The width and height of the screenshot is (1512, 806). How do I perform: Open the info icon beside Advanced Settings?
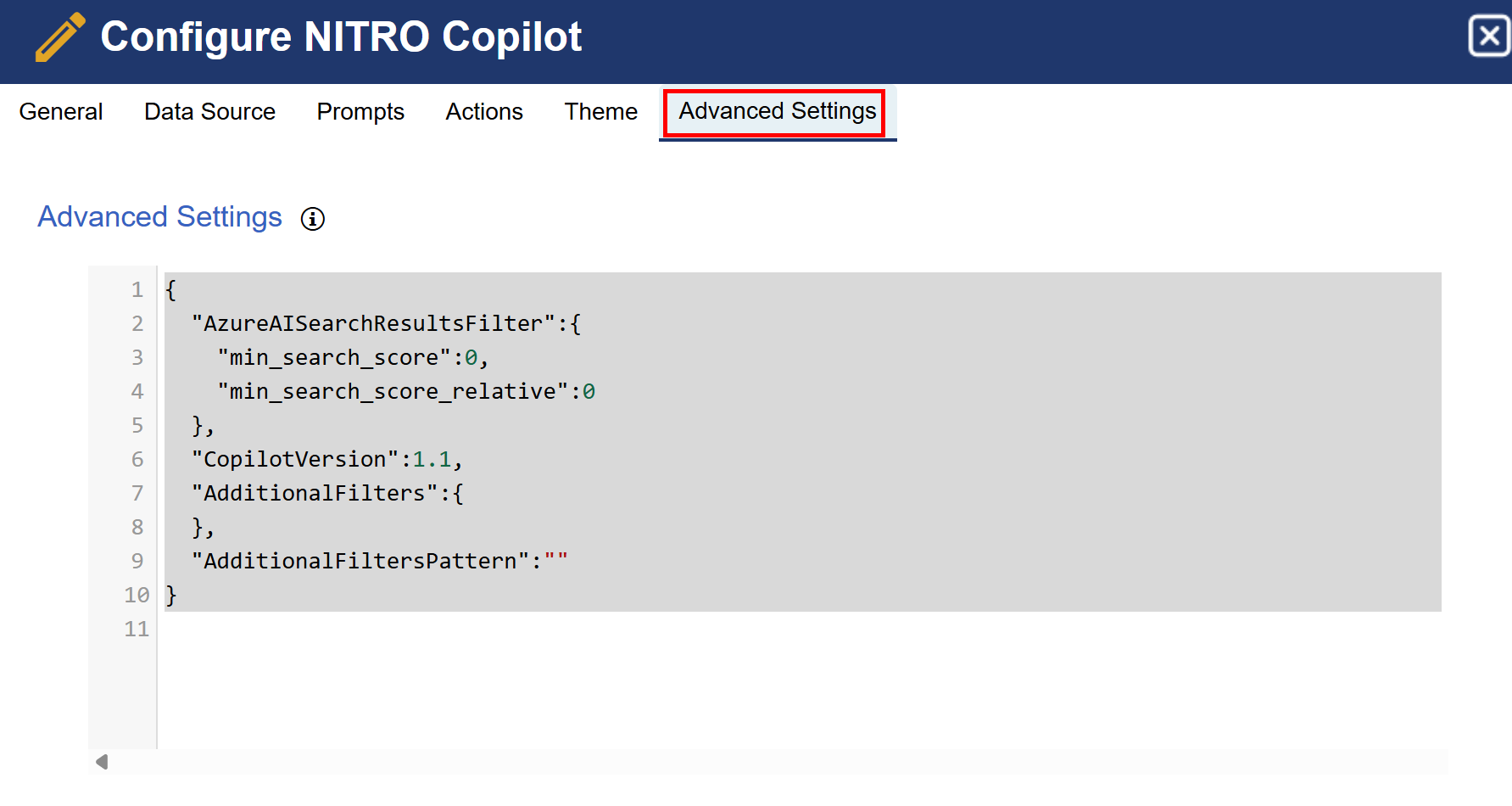click(x=313, y=219)
